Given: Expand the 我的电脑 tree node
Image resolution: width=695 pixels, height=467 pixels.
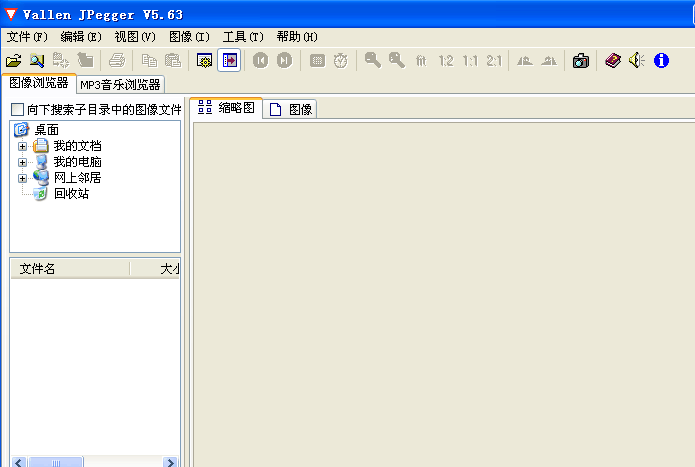Looking at the screenshot, I should 22,162.
